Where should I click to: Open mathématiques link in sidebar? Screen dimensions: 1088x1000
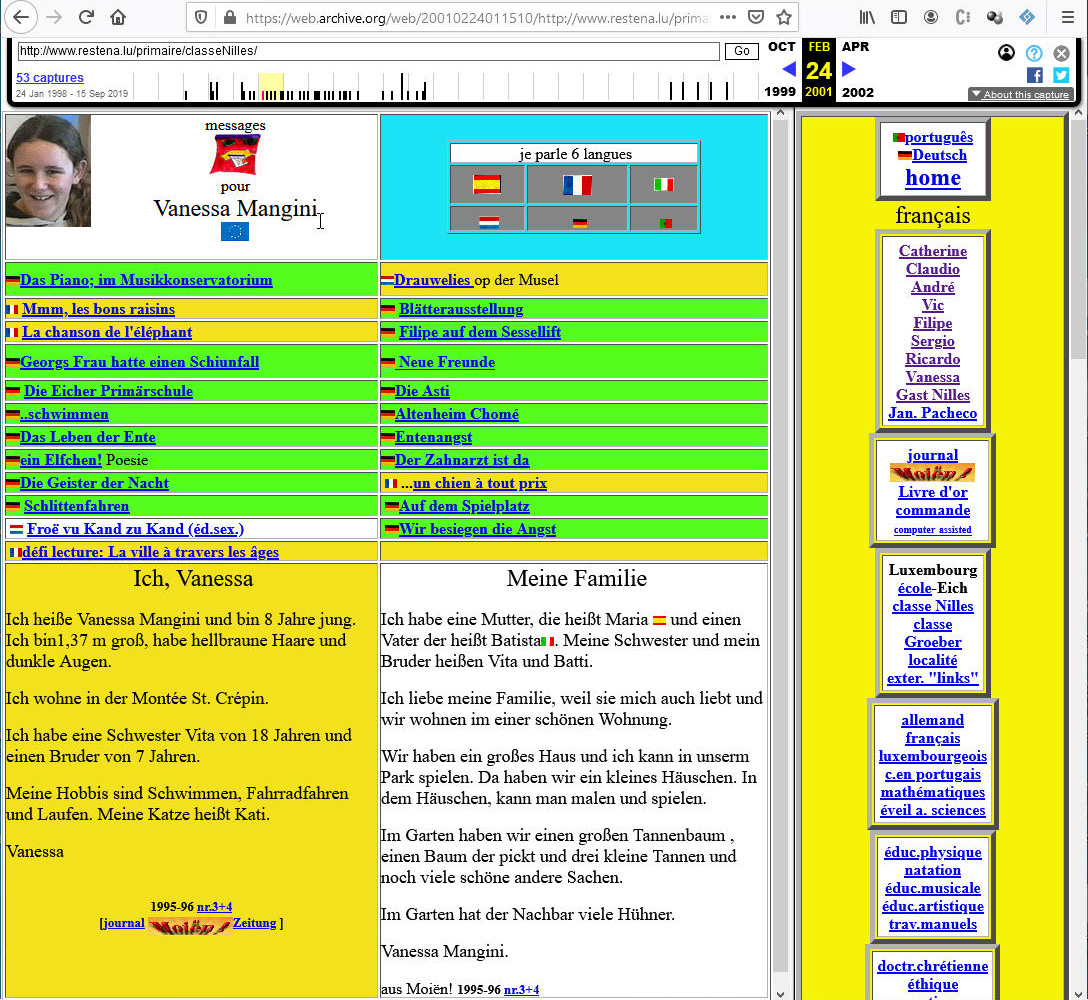(933, 793)
